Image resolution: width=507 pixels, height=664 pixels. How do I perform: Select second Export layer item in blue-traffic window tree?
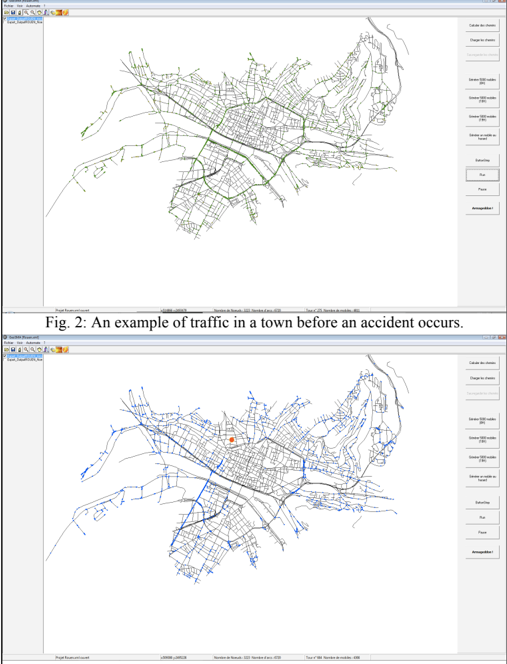[25, 359]
